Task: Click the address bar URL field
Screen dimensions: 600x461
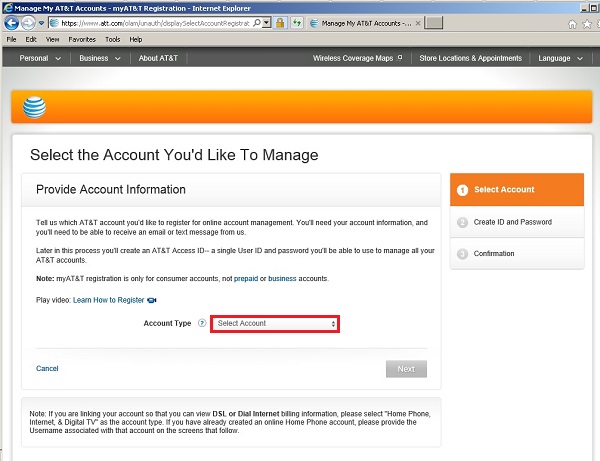Action: click(155, 23)
